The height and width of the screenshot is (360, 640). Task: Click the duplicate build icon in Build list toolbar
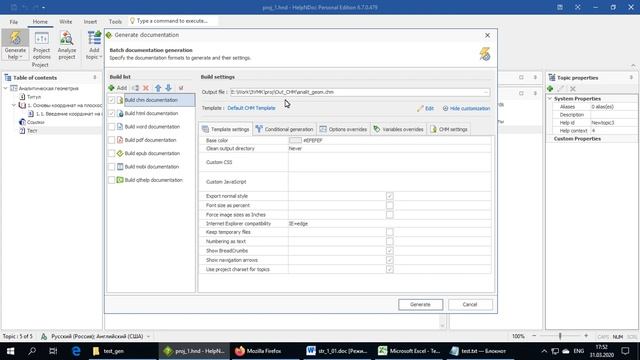[x=136, y=88]
